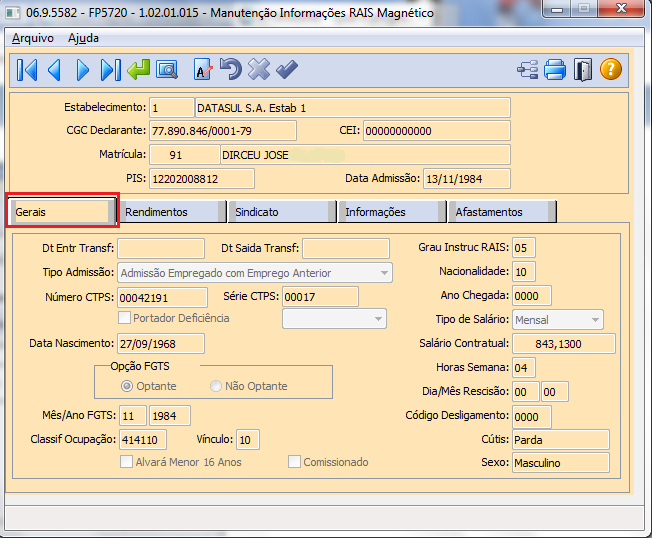Click the Data Admissão field

tap(467, 179)
